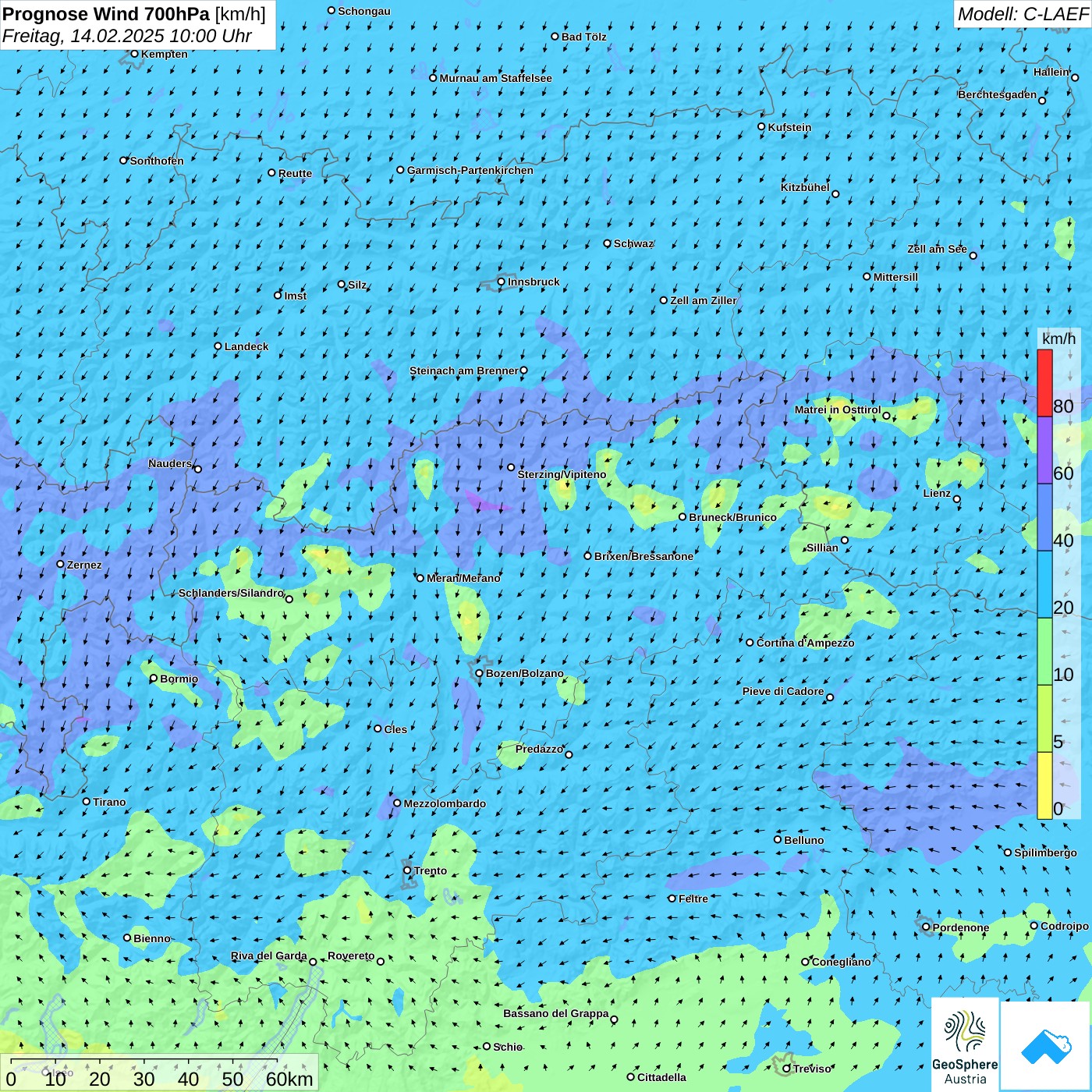
Task: Click the Pordenone city label
Action: point(961,927)
